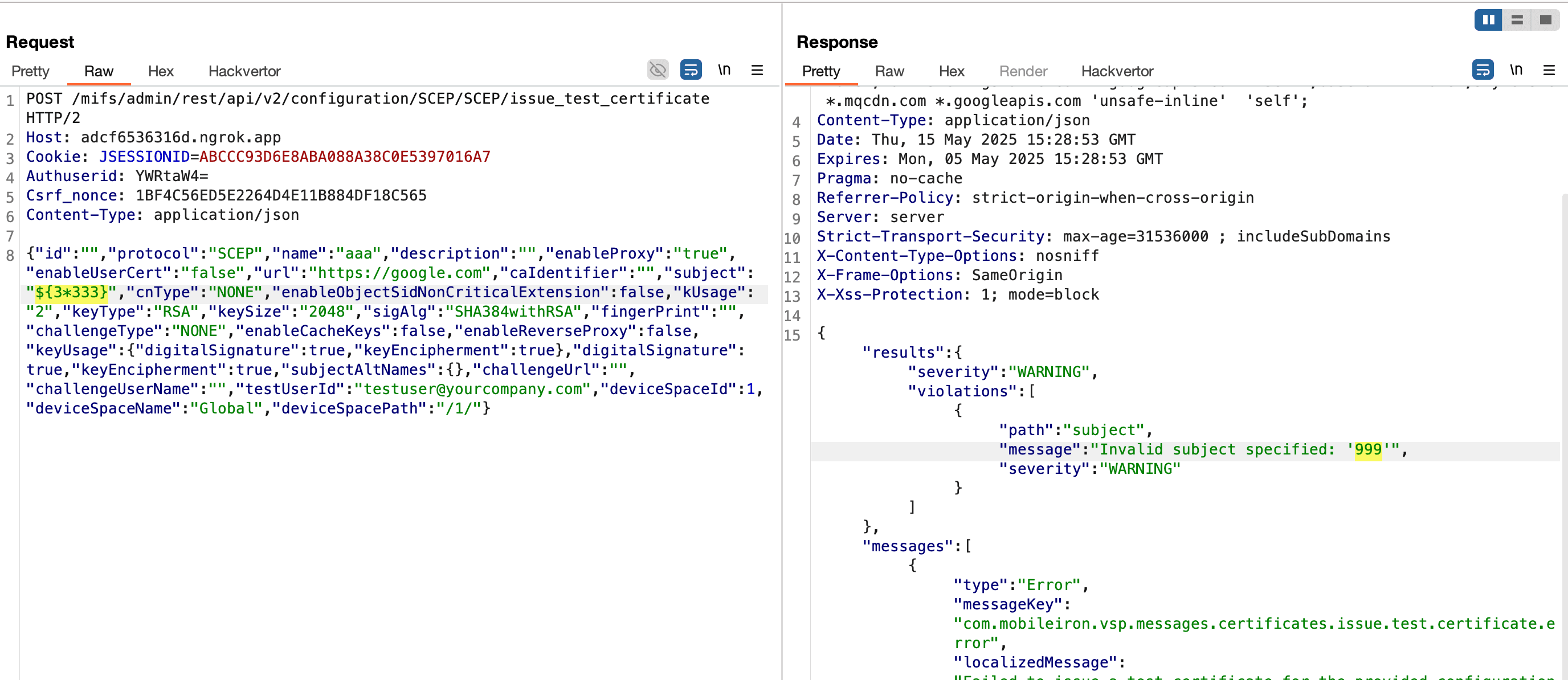Image resolution: width=1568 pixels, height=680 pixels.
Task: Open Request Hex tab
Action: (x=161, y=71)
